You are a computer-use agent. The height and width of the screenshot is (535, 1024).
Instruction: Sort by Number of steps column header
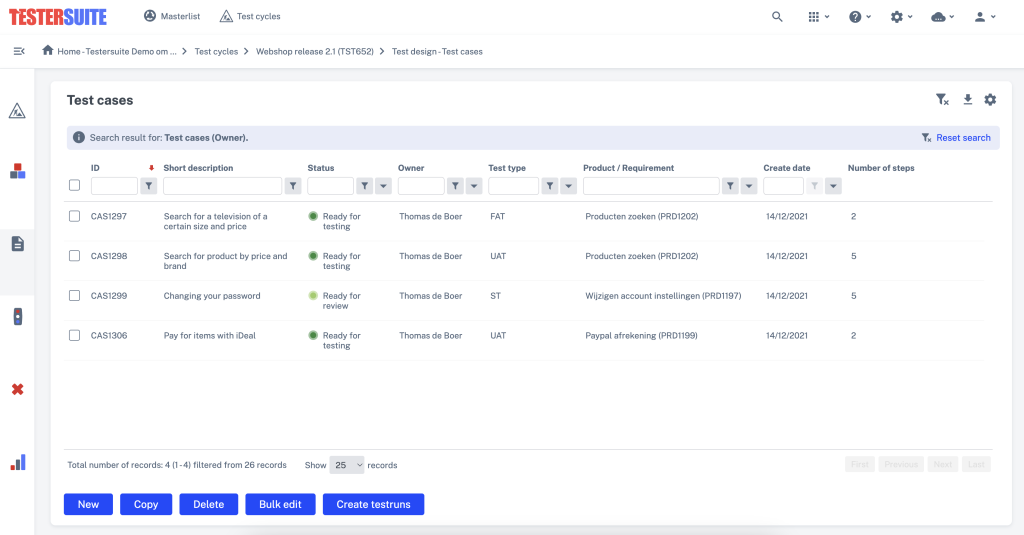coord(881,168)
